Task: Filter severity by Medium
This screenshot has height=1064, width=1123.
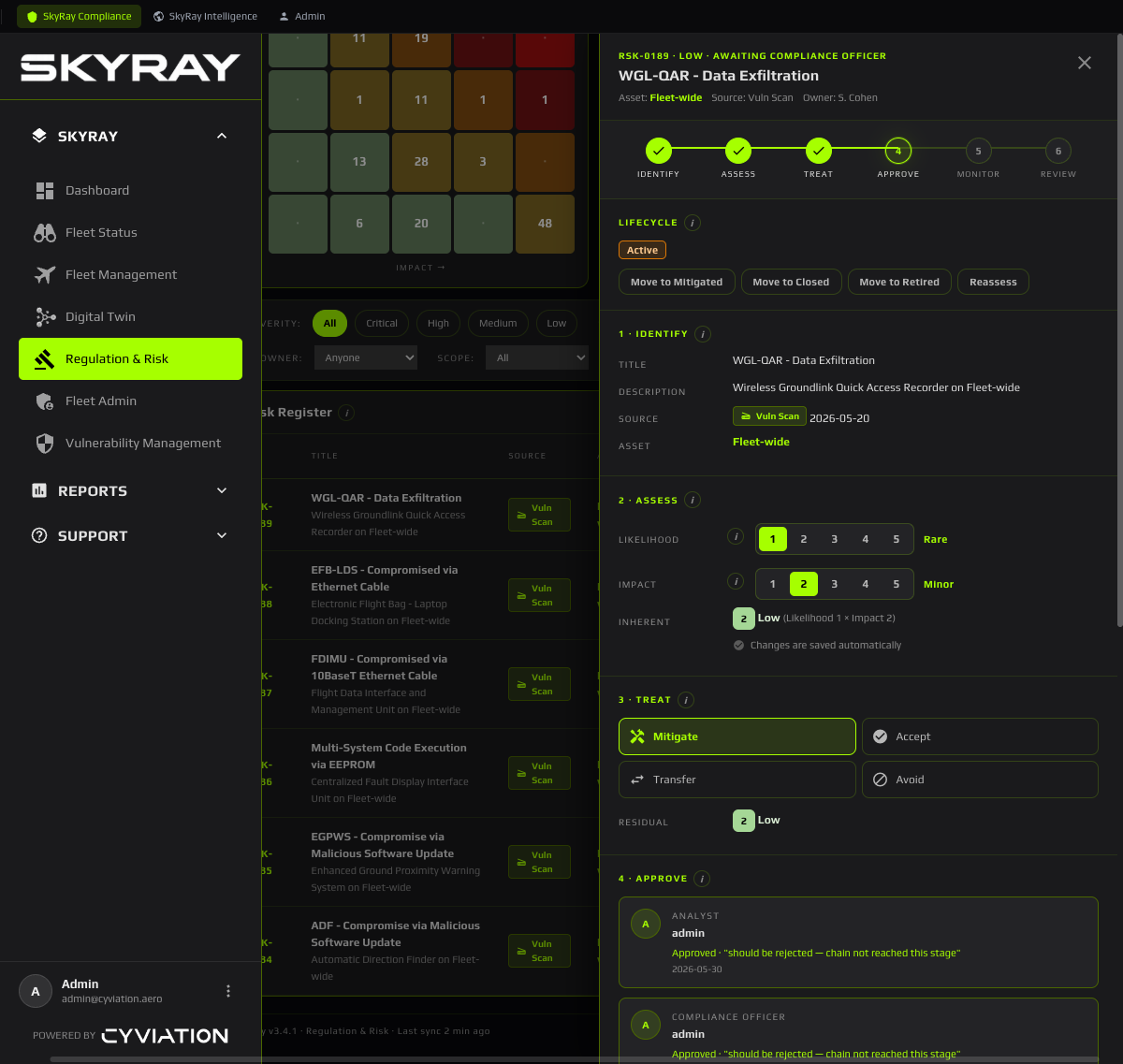Action: pyautogui.click(x=498, y=323)
